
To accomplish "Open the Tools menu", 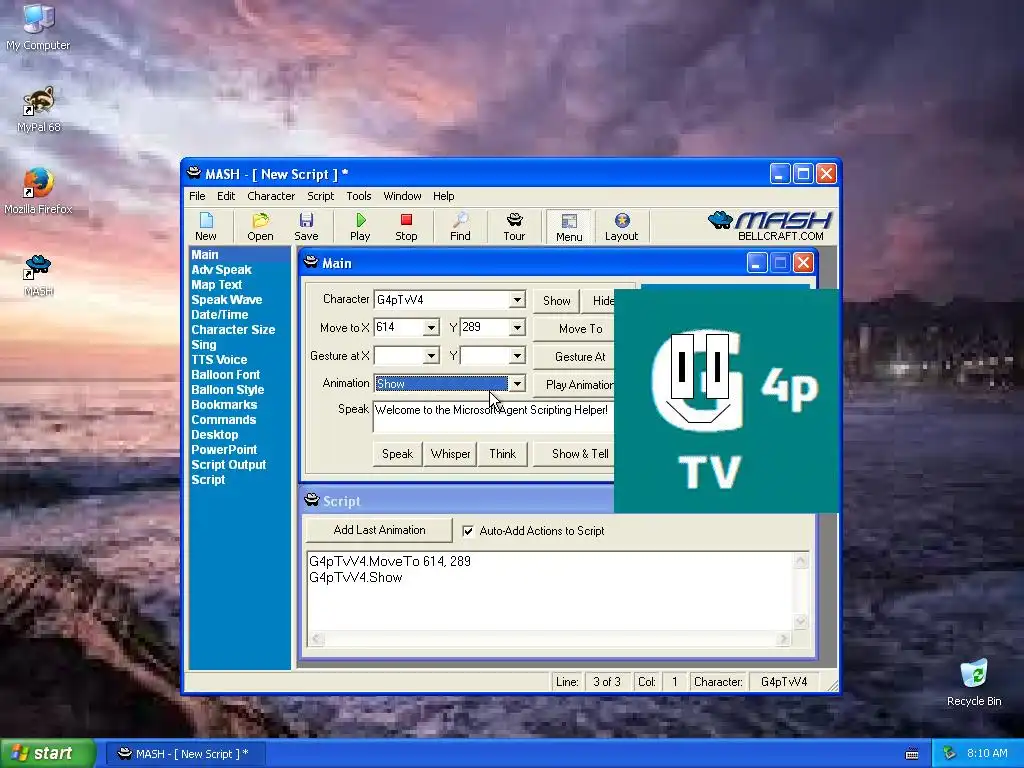I will 359,196.
